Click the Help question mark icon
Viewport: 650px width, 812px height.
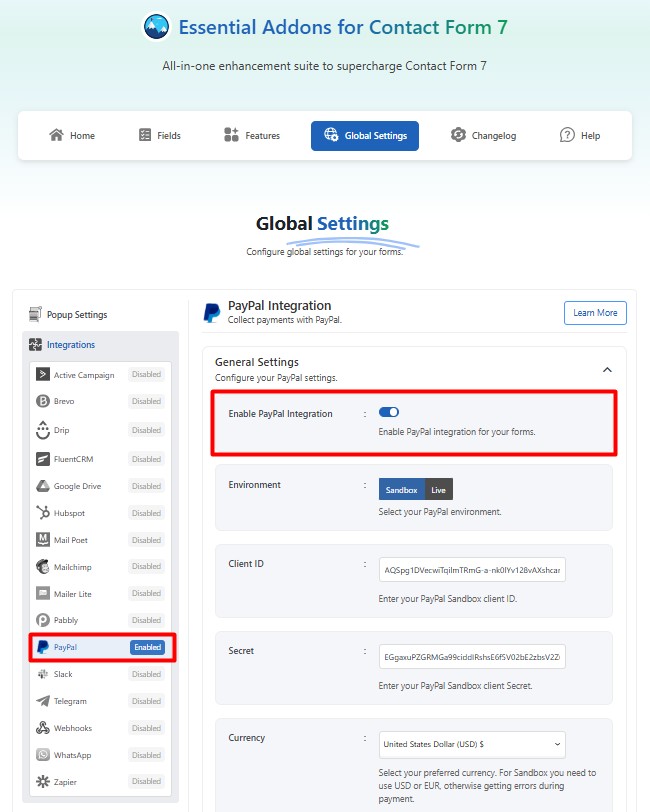pos(567,135)
